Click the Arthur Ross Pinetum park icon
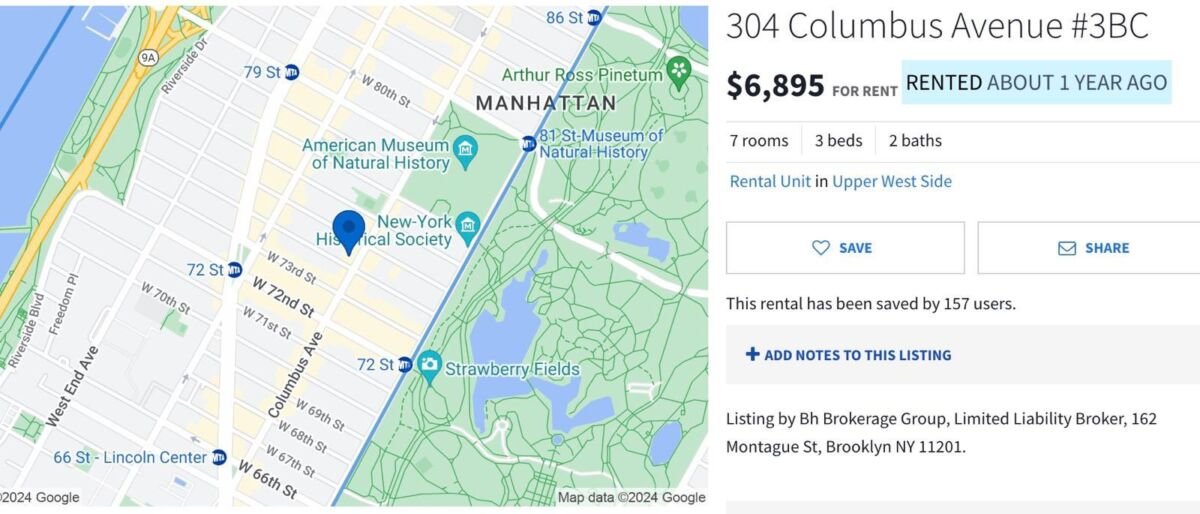Viewport: 1200px width, 514px height. click(x=680, y=73)
